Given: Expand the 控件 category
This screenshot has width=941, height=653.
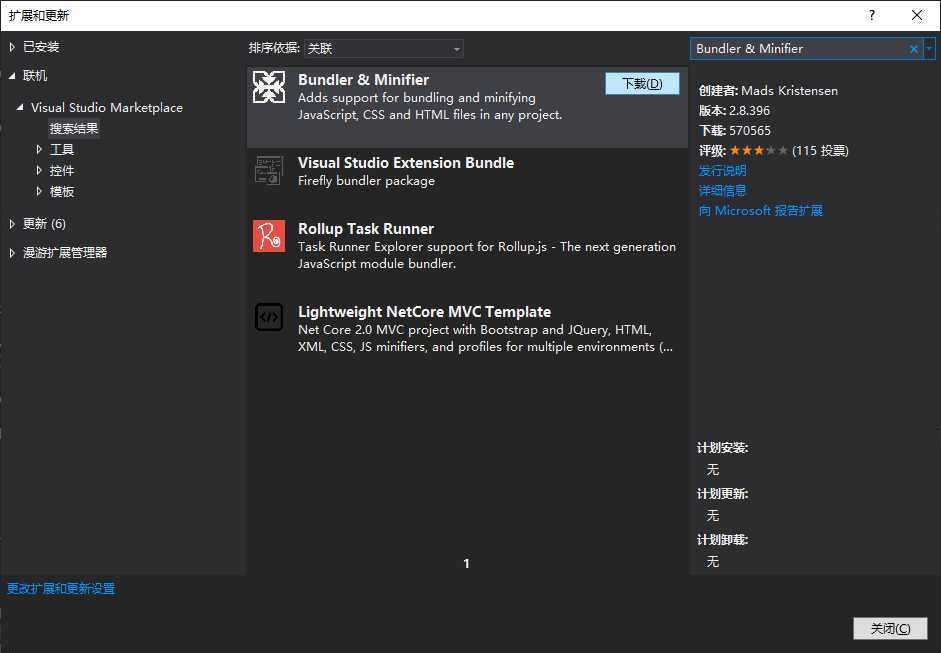Looking at the screenshot, I should (39, 170).
